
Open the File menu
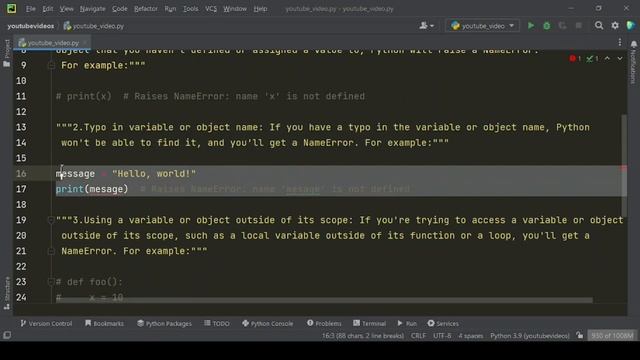pyautogui.click(x=31, y=9)
